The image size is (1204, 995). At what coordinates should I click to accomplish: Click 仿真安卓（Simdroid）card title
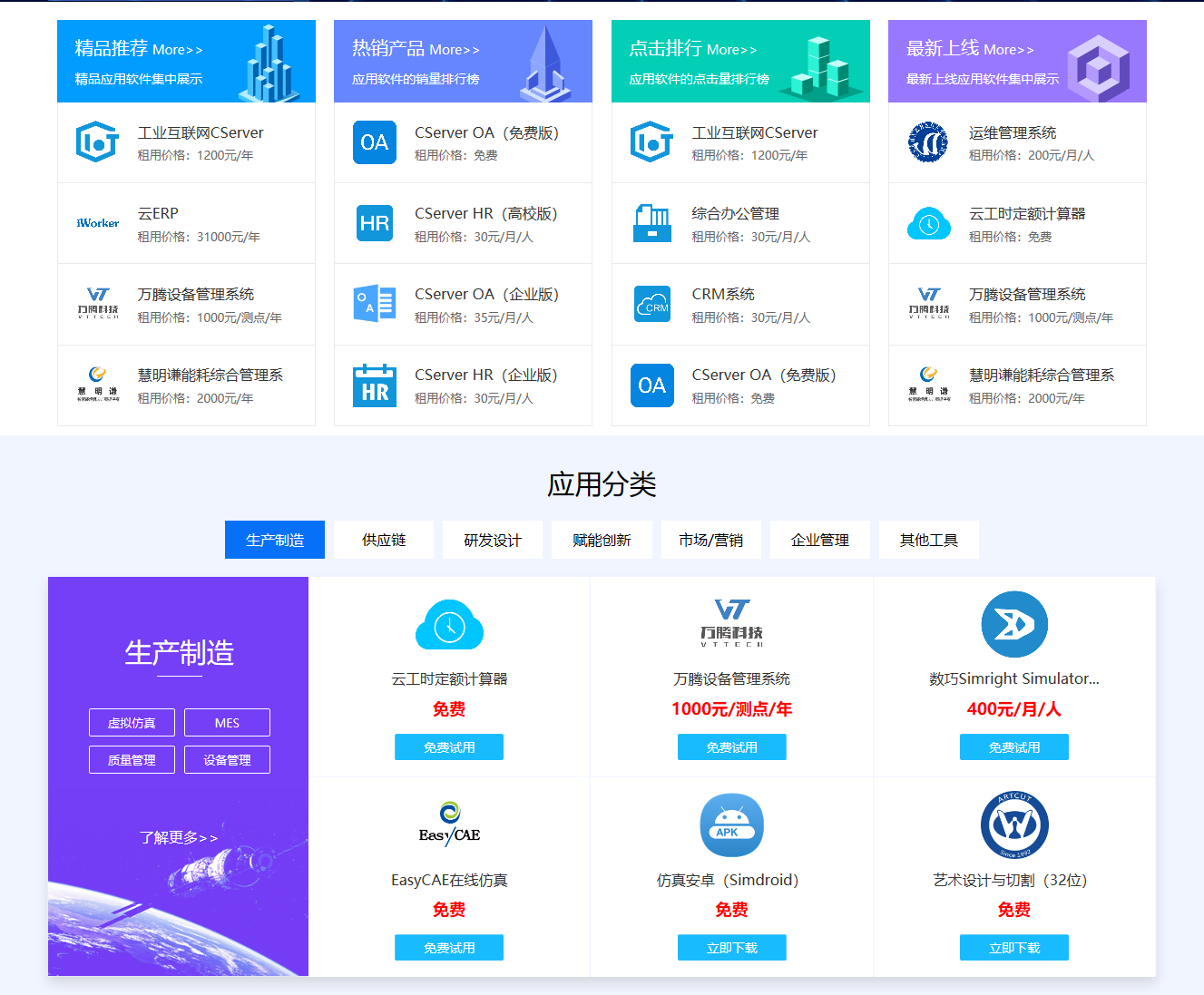pos(729,880)
